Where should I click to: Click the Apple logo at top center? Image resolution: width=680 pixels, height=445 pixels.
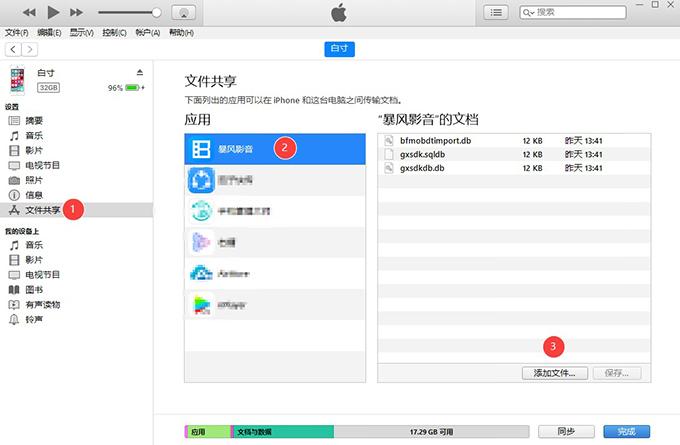coord(339,13)
